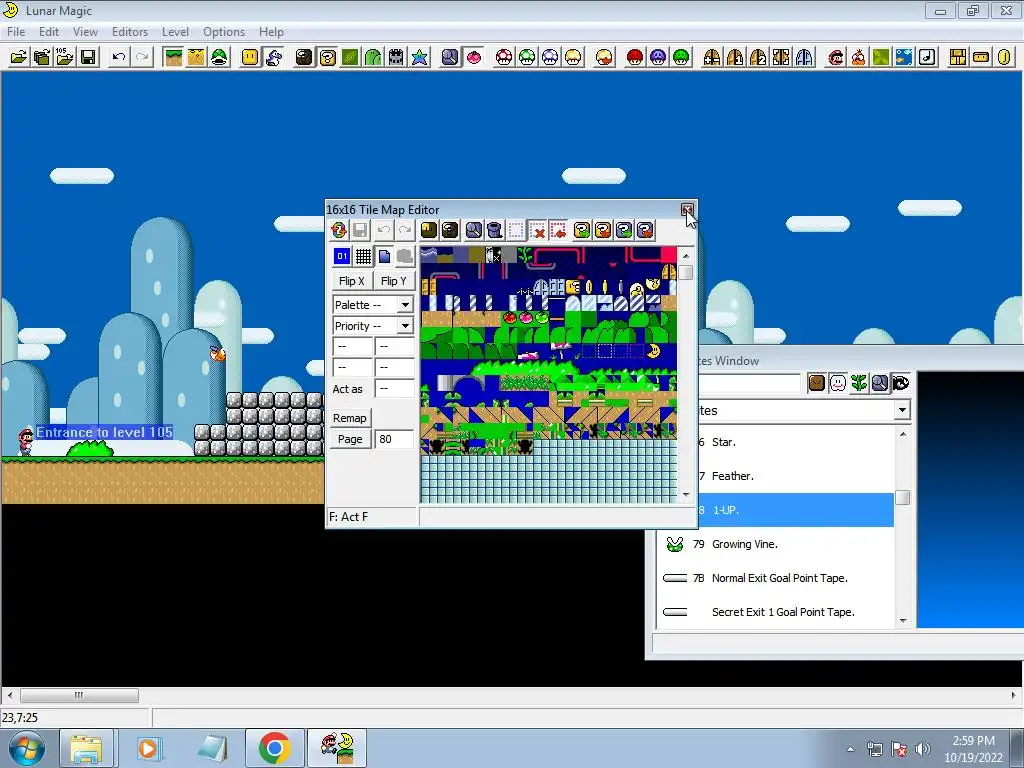
Task: Click the pink berry toolbar icon
Action: 473,57
